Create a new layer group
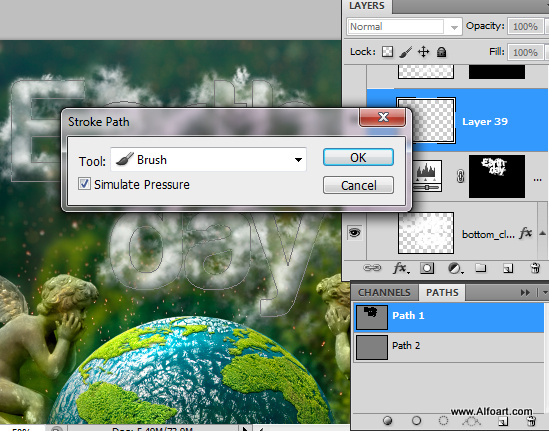 (x=481, y=268)
